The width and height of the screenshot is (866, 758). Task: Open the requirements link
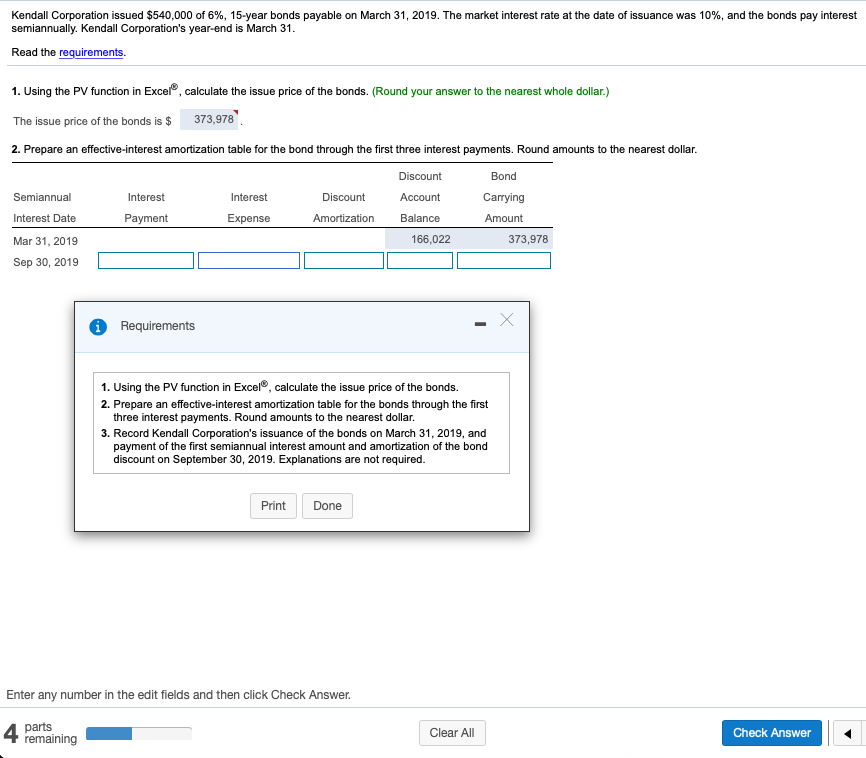(91, 52)
